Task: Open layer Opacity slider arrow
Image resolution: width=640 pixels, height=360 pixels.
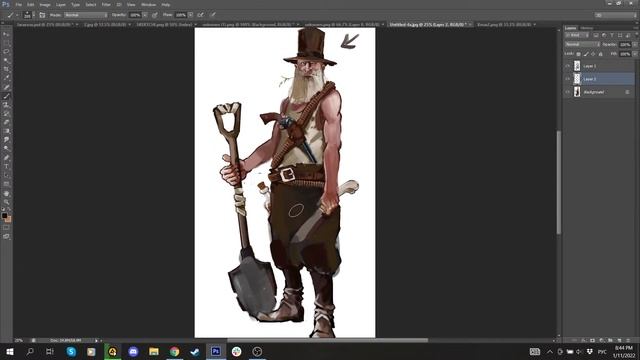Action: (635, 44)
